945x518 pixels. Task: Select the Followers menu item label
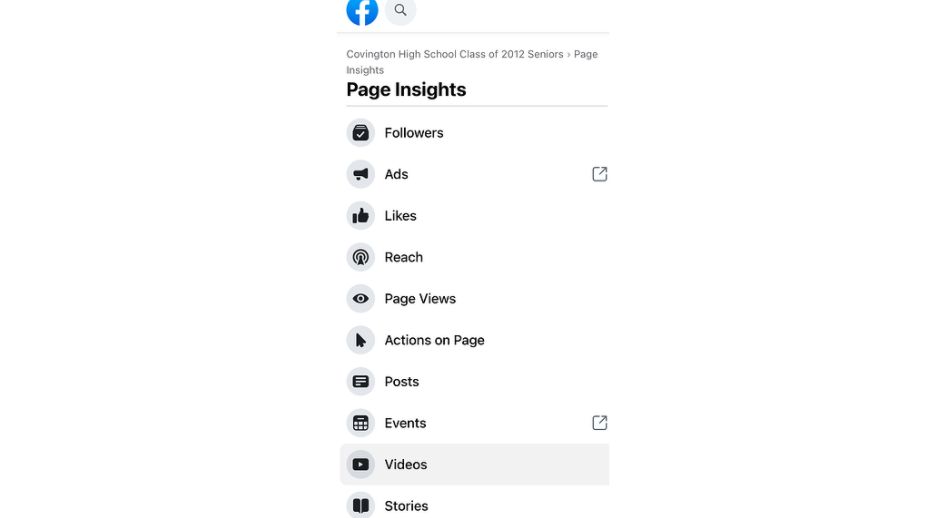pos(414,133)
